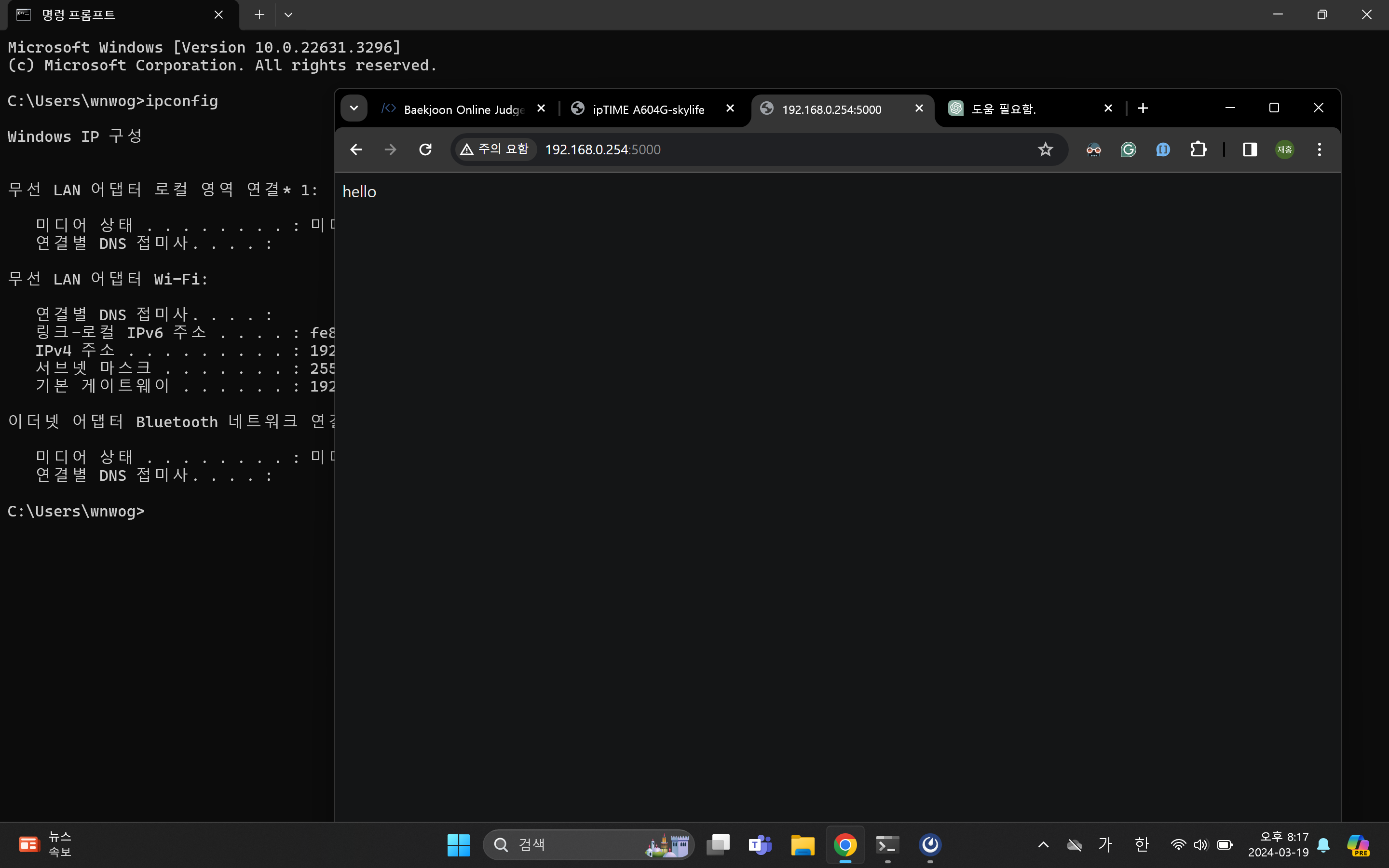
Task: Click the '주의 요함' security warning chip
Action: [495, 149]
